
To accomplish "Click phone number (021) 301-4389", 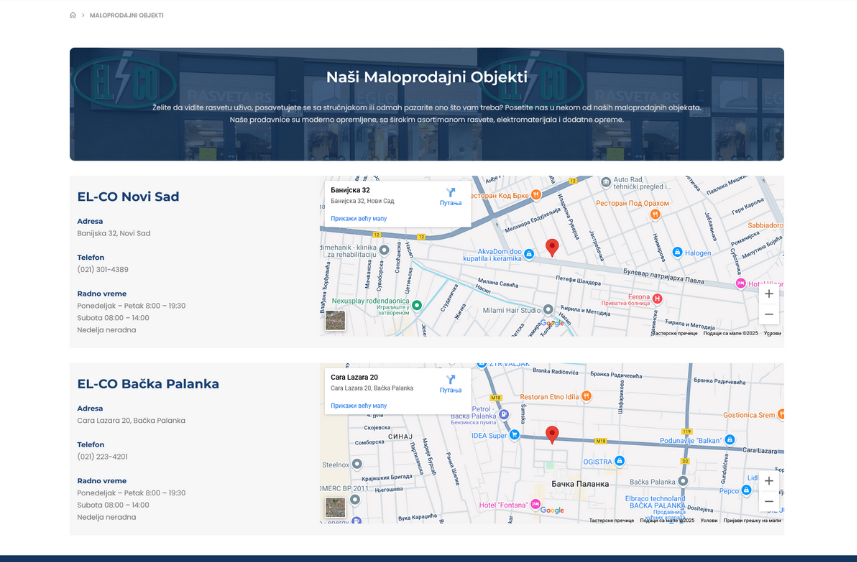I will [103, 270].
